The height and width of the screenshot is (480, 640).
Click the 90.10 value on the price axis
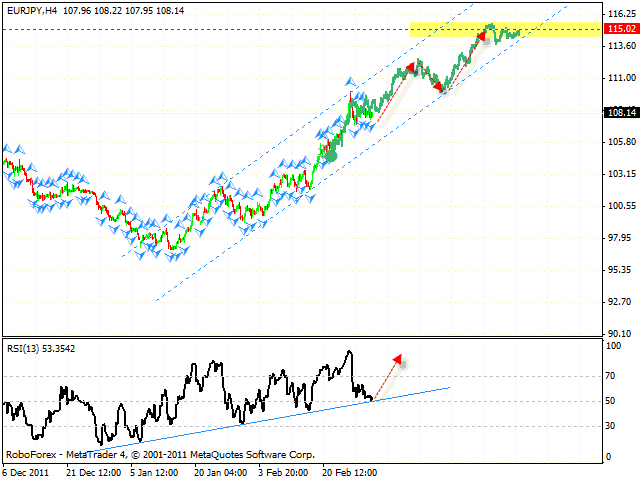point(620,333)
